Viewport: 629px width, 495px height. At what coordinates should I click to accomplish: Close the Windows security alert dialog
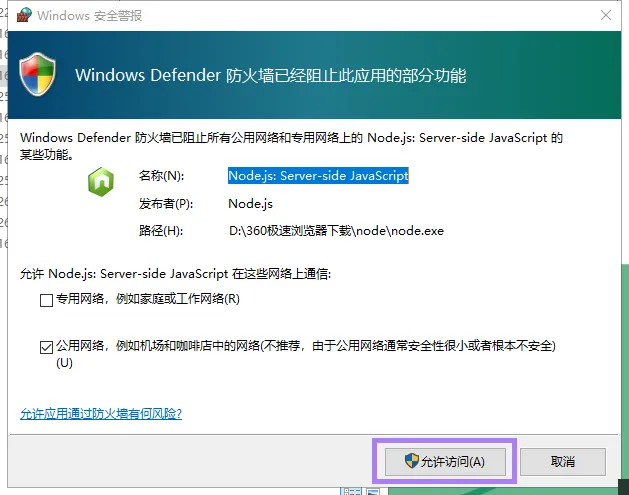tap(606, 15)
